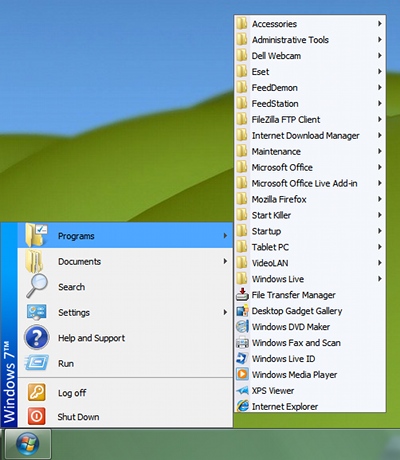400x460 pixels.
Task: Click the "VideoLAN" text
Action: point(270,263)
